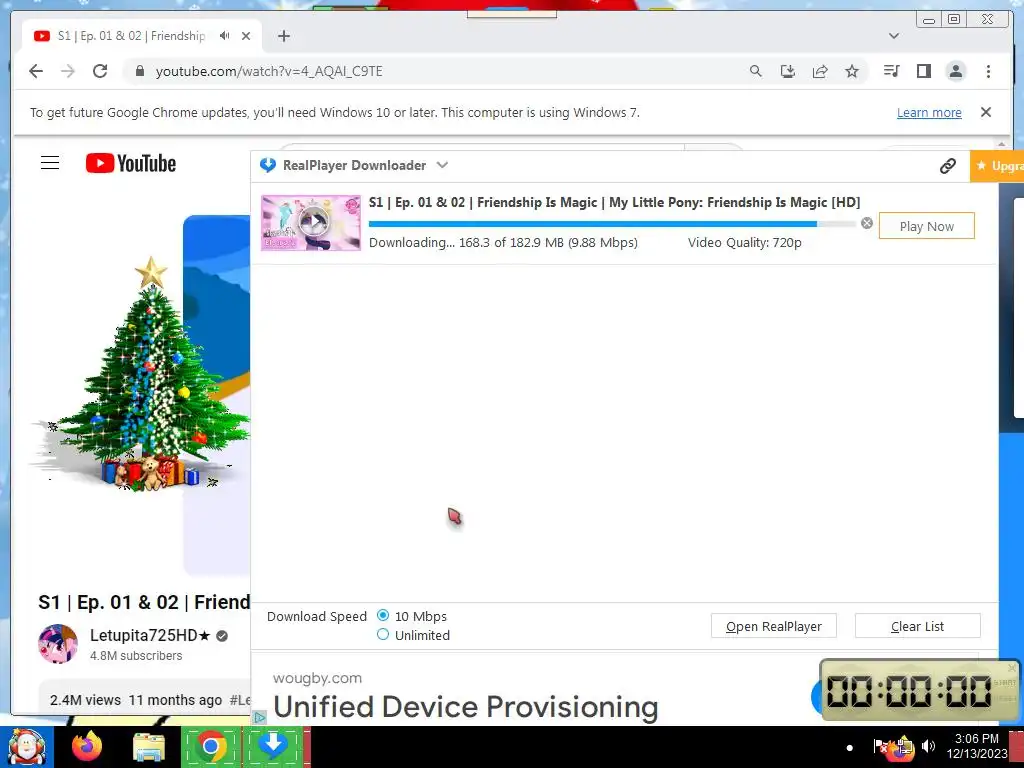Open the taskbar clock and date
The image size is (1024, 768).
tap(976, 746)
